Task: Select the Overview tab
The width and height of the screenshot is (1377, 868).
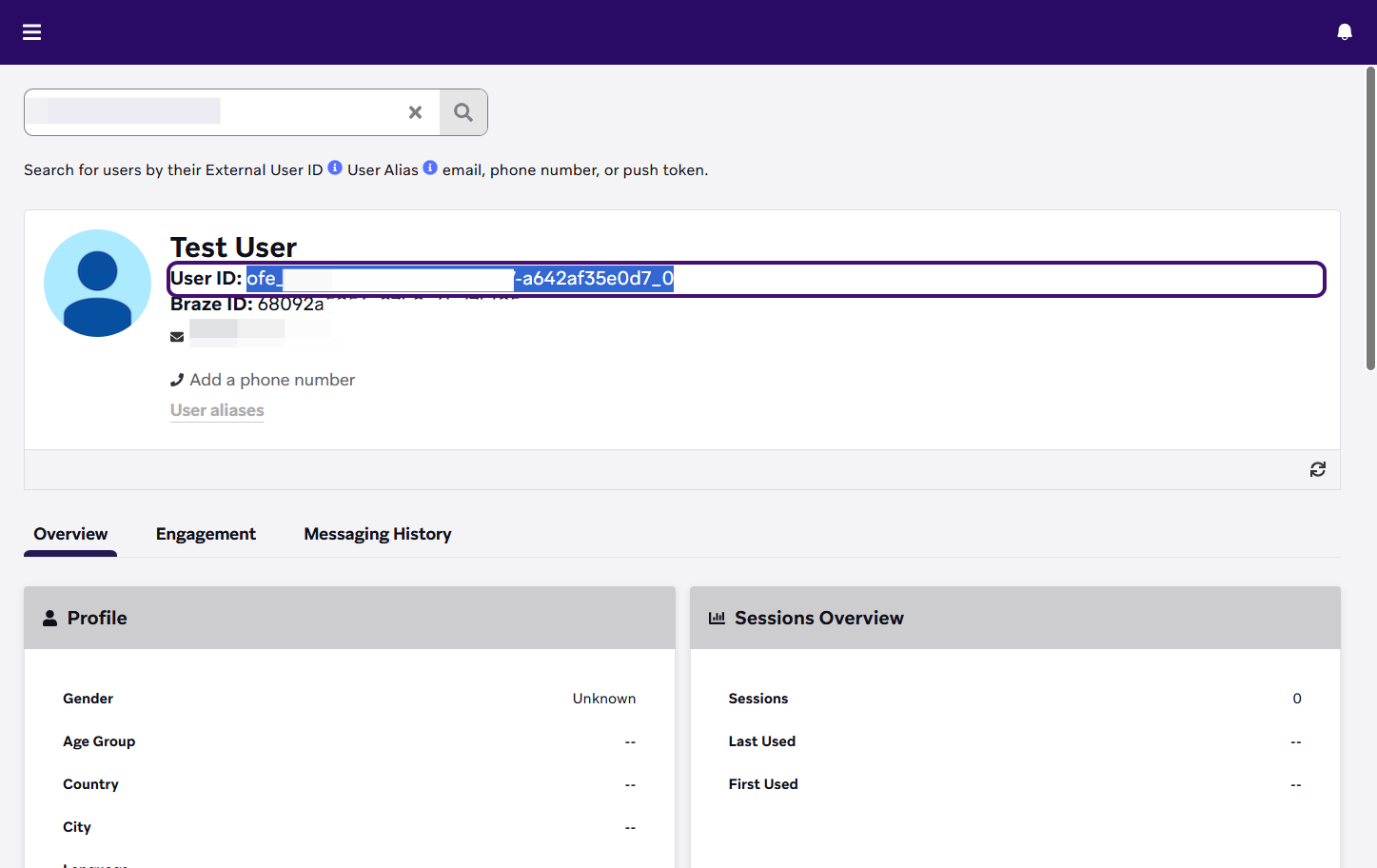Action: 70,534
